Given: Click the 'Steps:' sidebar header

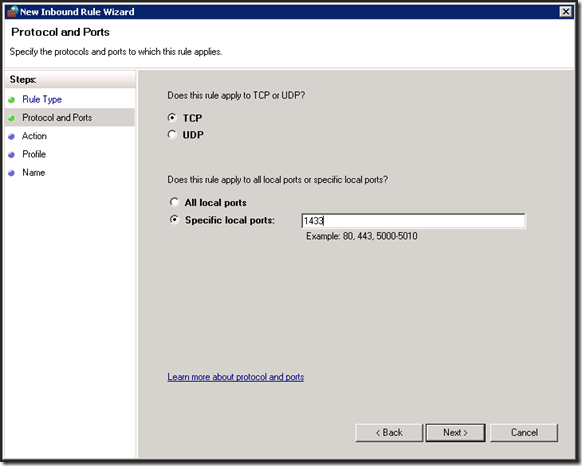Looking at the screenshot, I should (23, 79).
